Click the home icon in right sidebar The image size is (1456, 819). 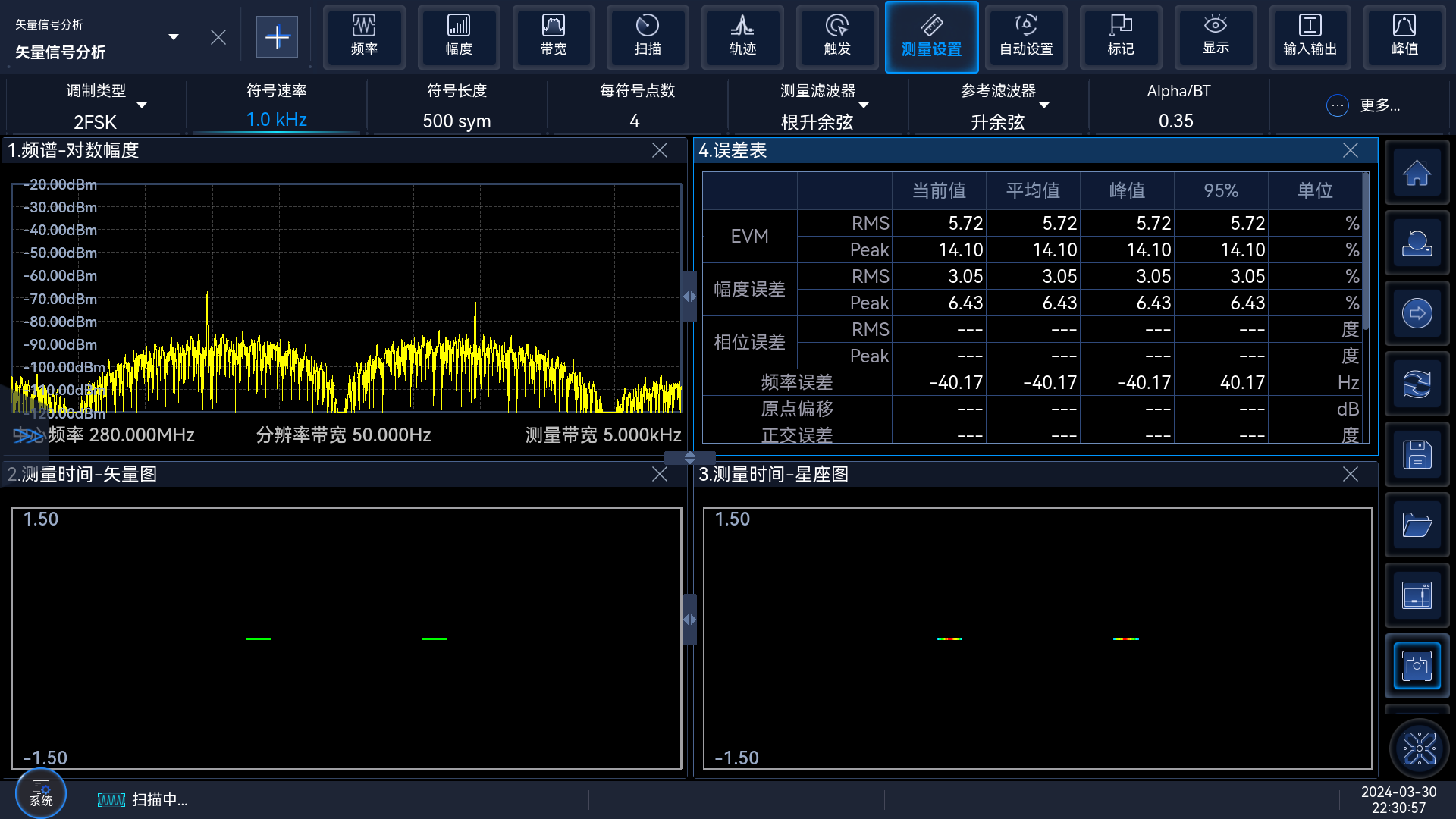pos(1417,173)
